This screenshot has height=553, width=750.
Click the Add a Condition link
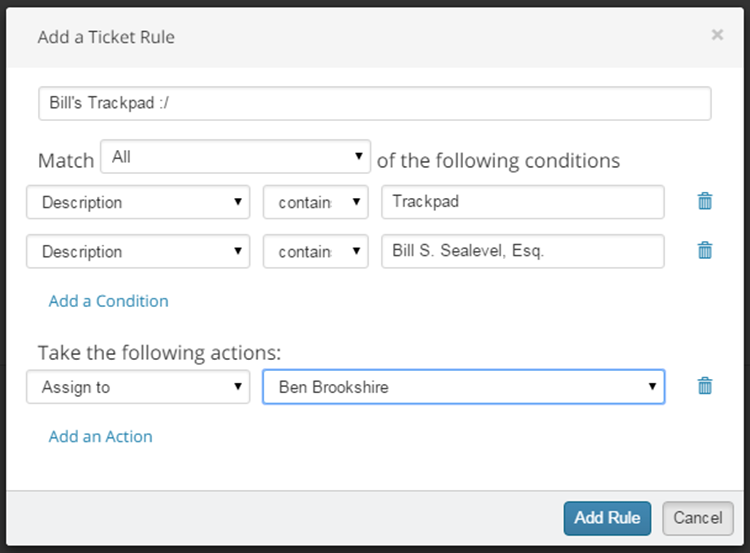coord(108,301)
